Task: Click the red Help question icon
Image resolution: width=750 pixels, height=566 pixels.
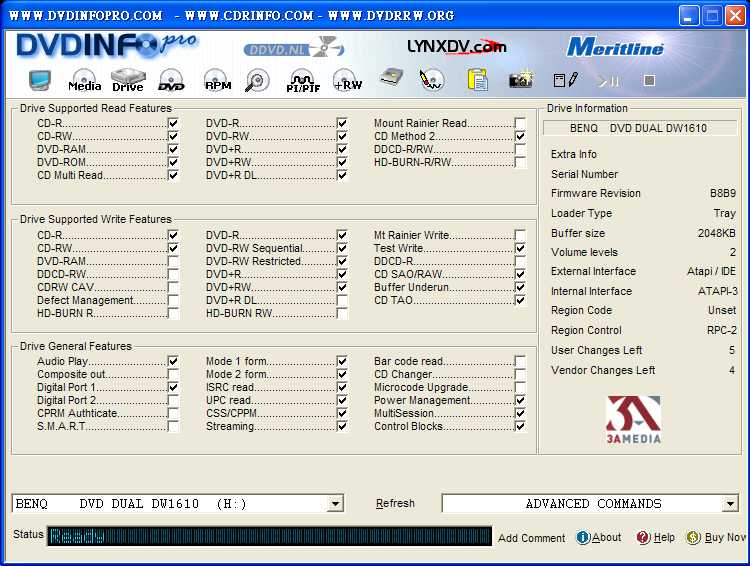Action: tap(643, 538)
